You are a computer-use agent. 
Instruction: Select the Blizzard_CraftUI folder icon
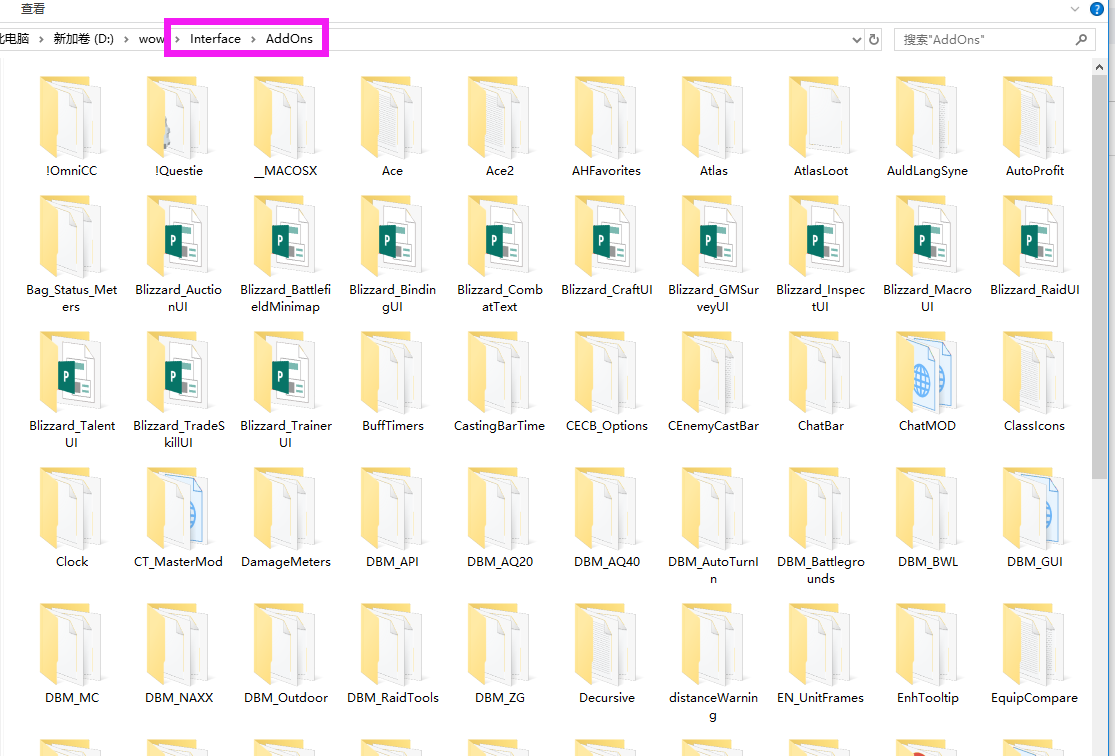point(607,237)
